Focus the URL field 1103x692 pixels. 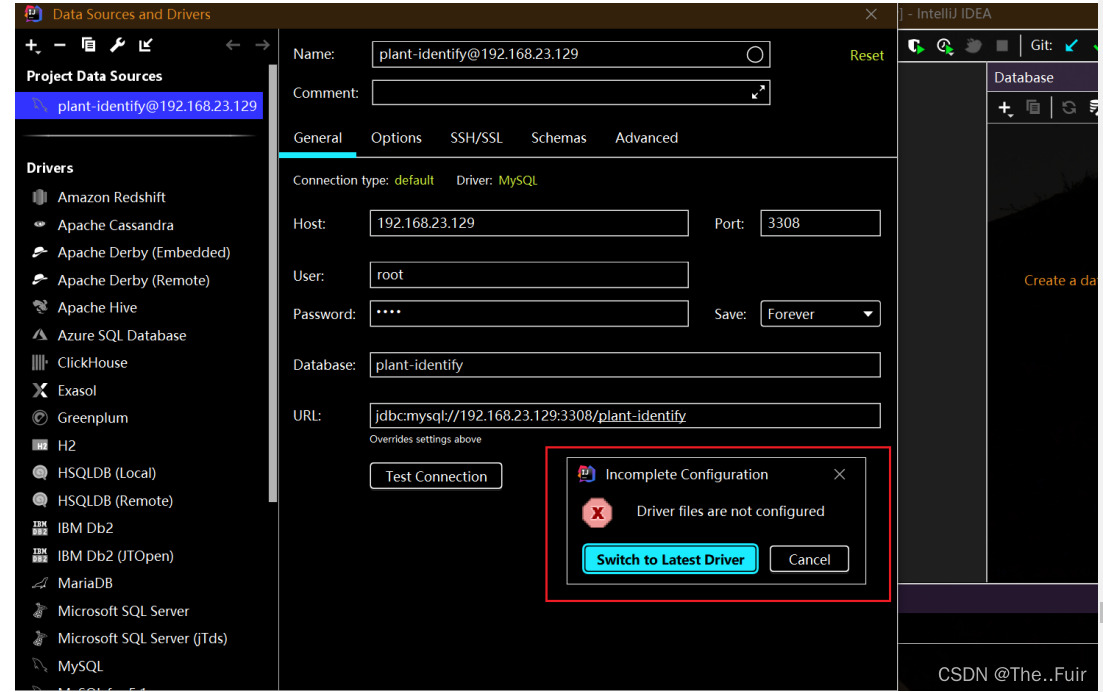click(625, 416)
